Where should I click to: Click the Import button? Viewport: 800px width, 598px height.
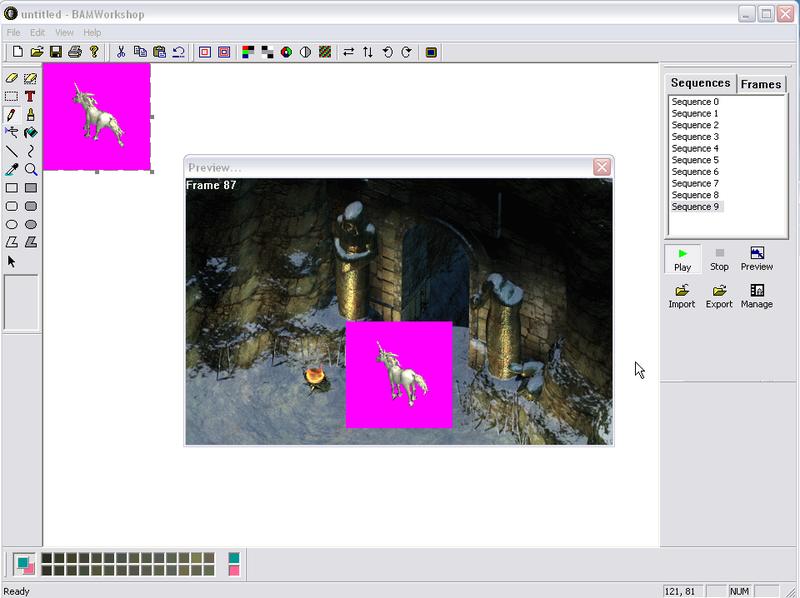pyautogui.click(x=682, y=297)
